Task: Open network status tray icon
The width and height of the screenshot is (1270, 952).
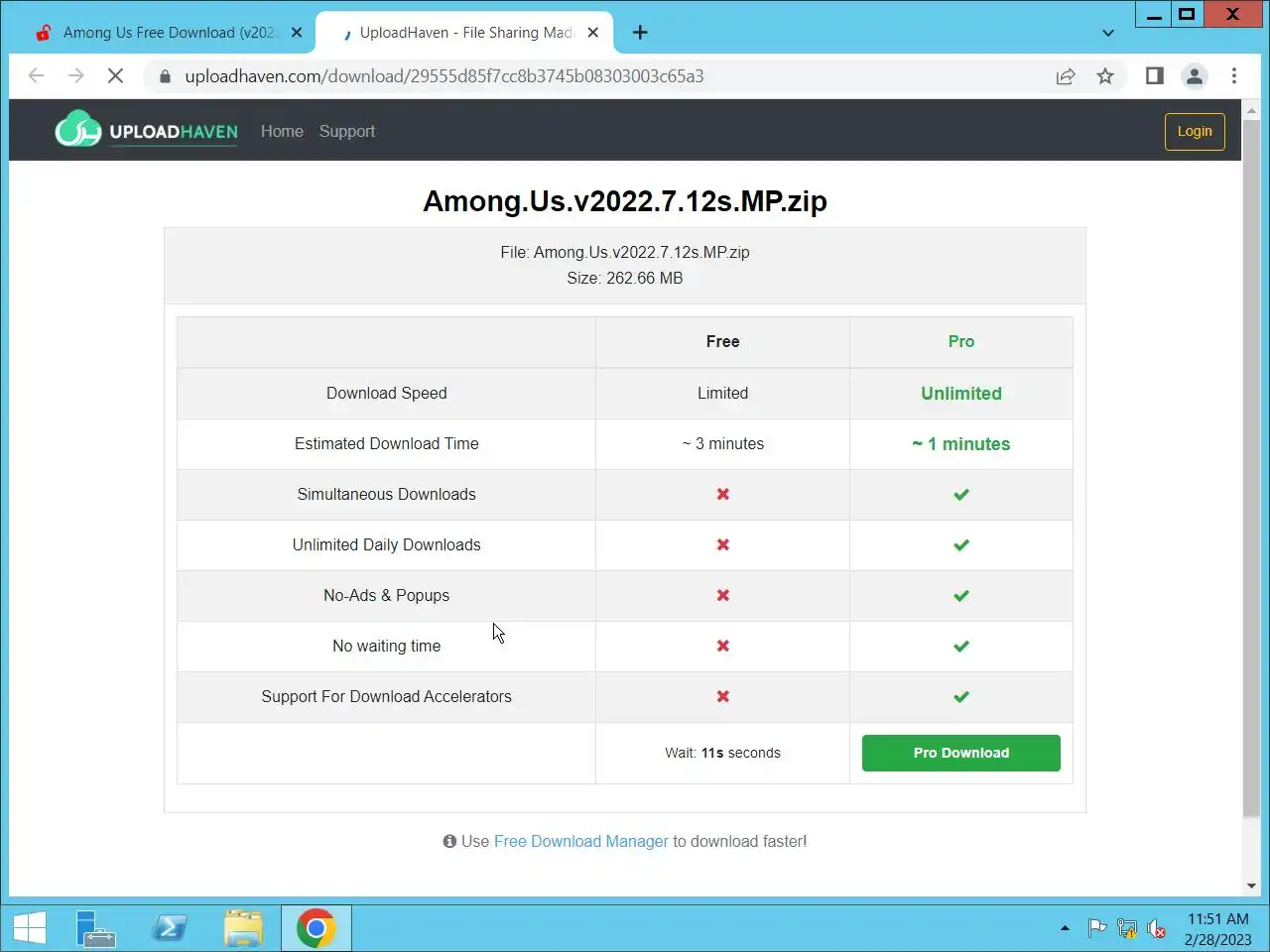Action: (x=1127, y=929)
